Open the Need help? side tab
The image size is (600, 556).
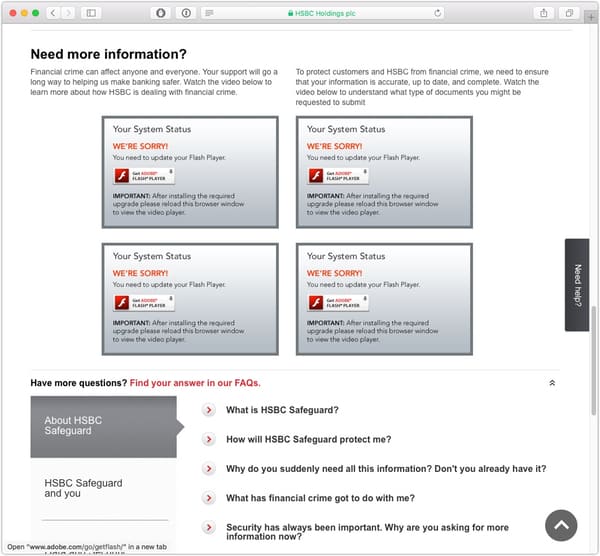point(577,285)
